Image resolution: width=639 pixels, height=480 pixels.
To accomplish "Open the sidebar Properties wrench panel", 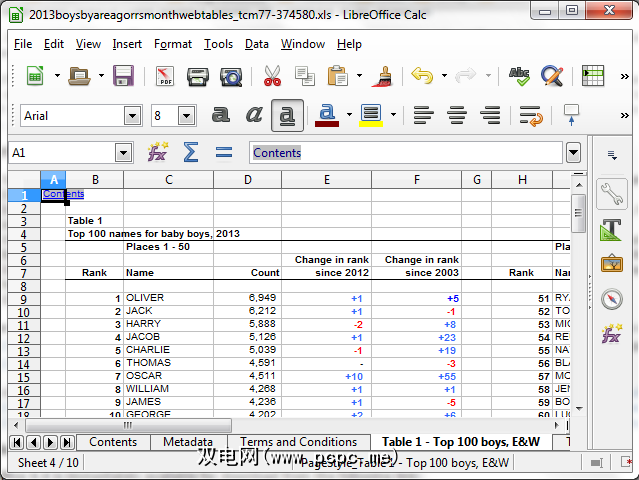I will pos(611,192).
